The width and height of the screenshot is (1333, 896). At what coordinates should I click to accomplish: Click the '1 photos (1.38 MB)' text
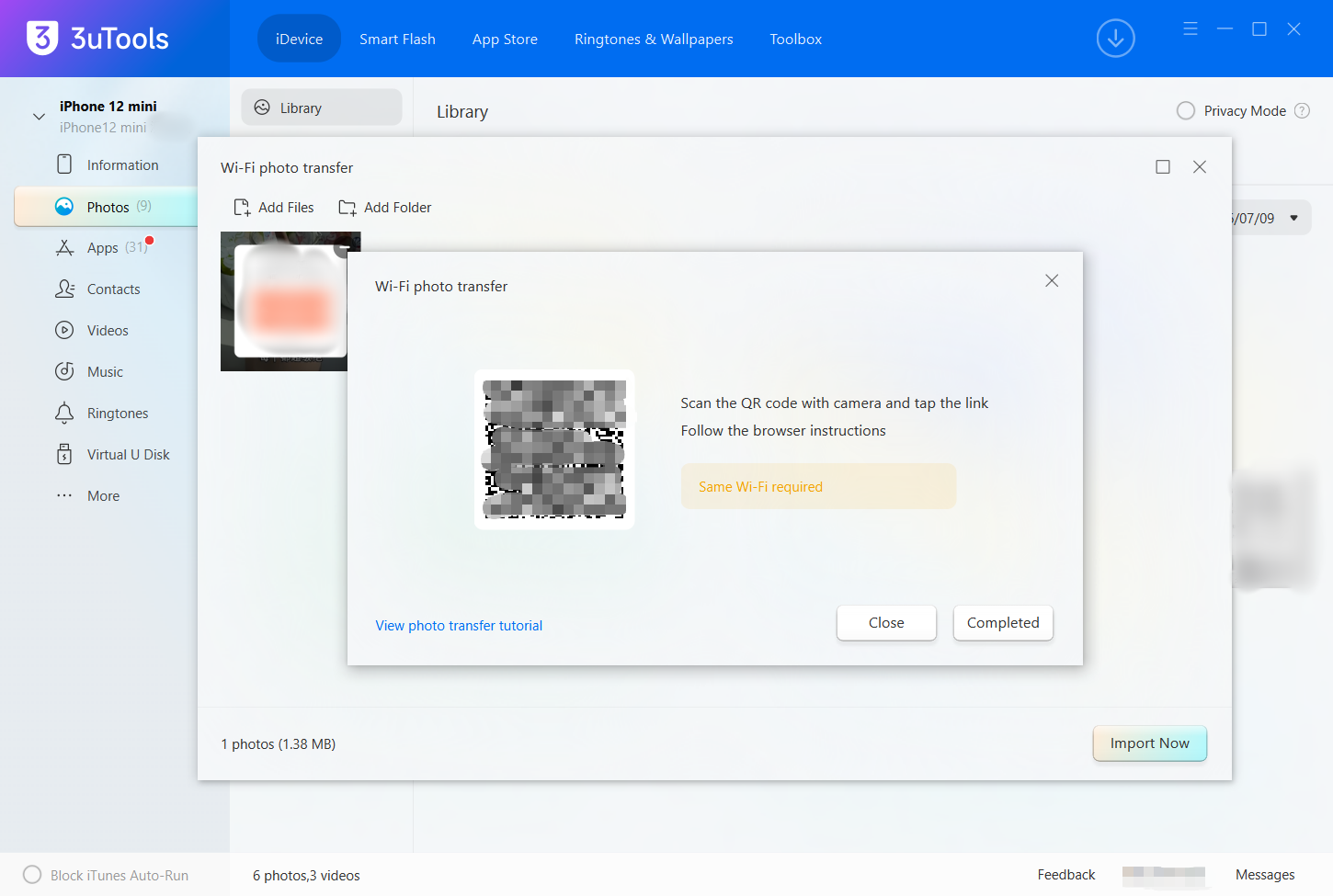(278, 744)
